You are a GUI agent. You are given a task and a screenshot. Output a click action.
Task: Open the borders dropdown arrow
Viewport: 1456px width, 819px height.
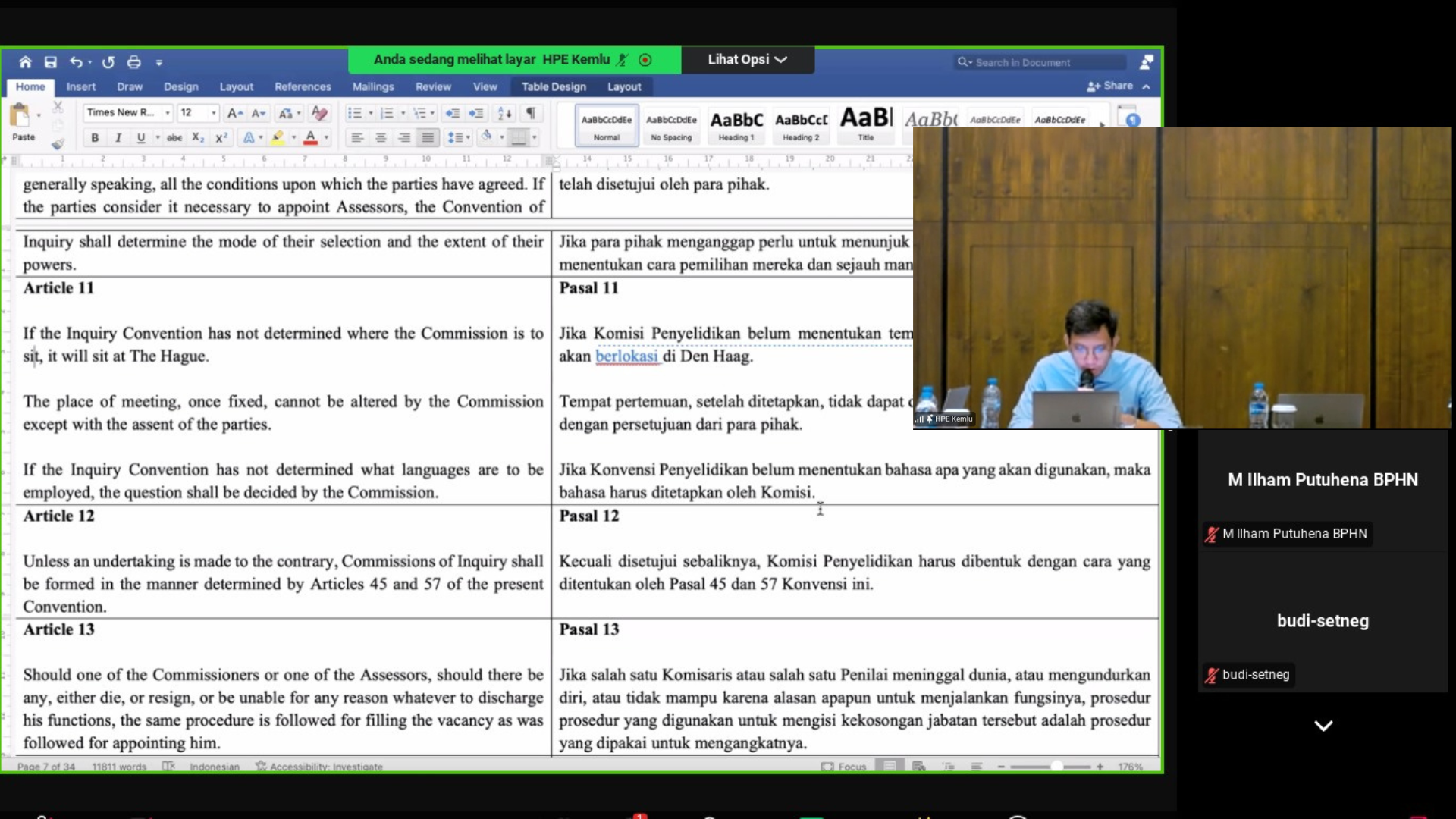tap(535, 138)
